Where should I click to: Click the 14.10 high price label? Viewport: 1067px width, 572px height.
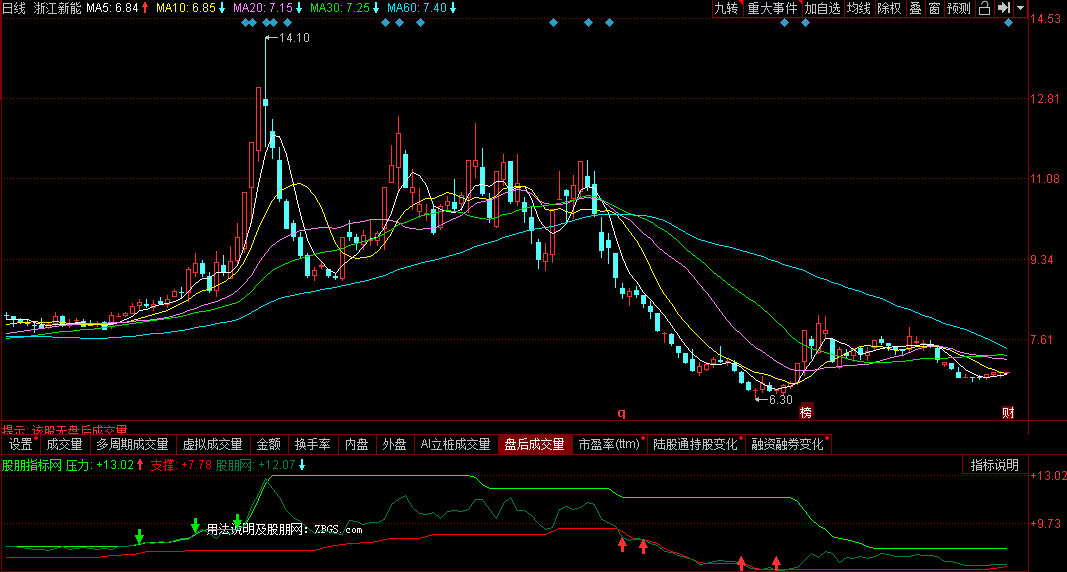(x=294, y=38)
